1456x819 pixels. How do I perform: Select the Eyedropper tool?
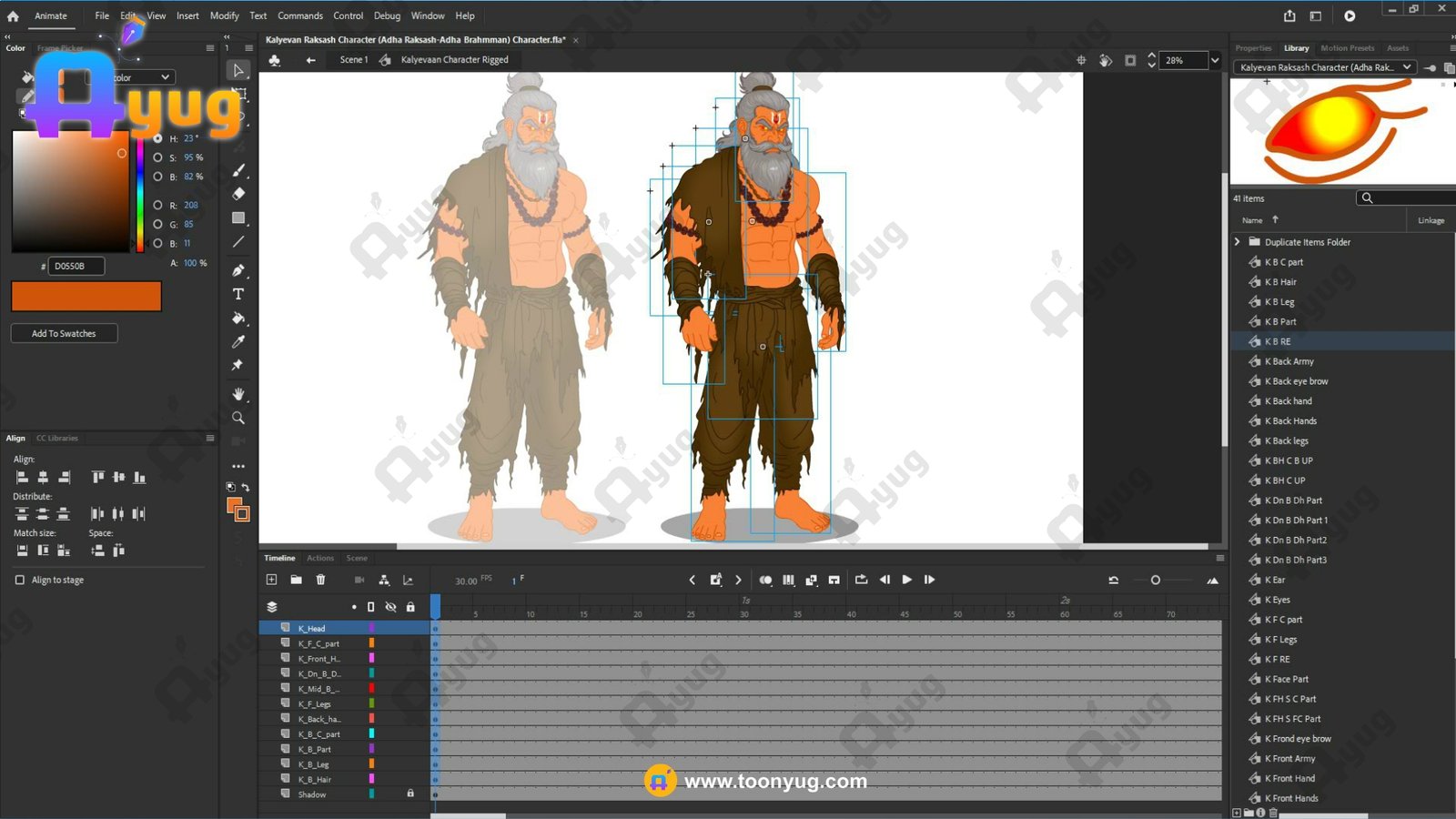coord(238,342)
